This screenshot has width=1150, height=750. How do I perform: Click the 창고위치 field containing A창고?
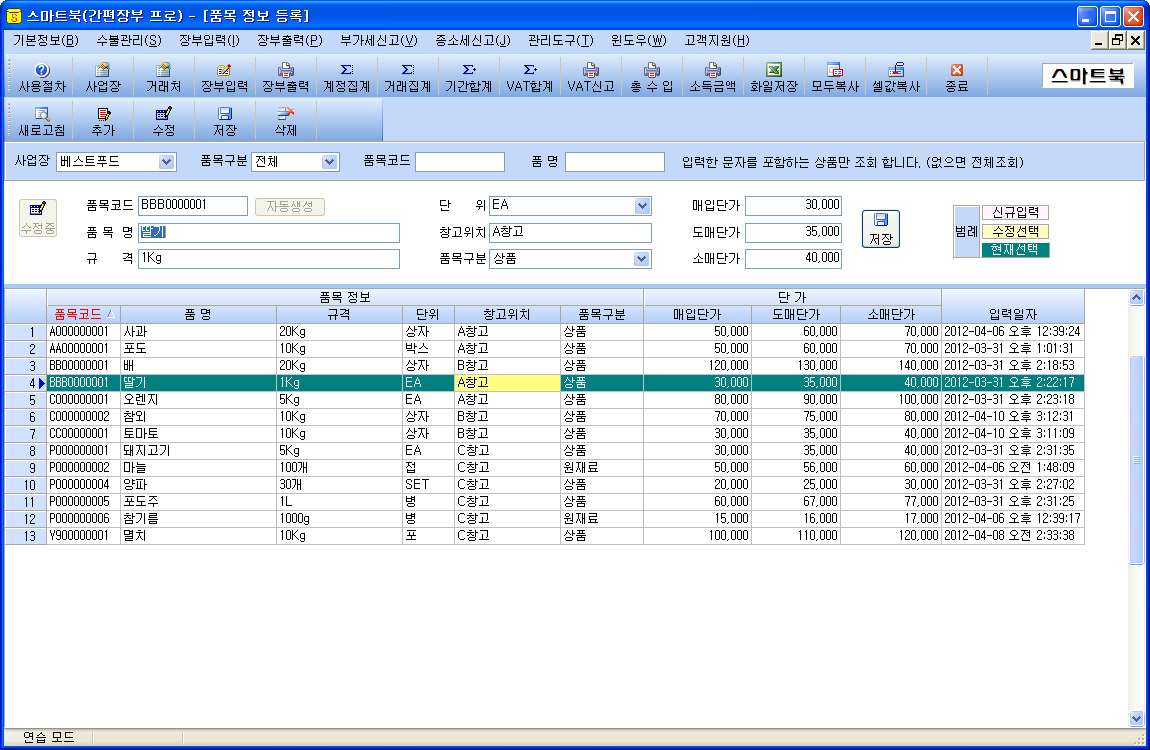570,232
